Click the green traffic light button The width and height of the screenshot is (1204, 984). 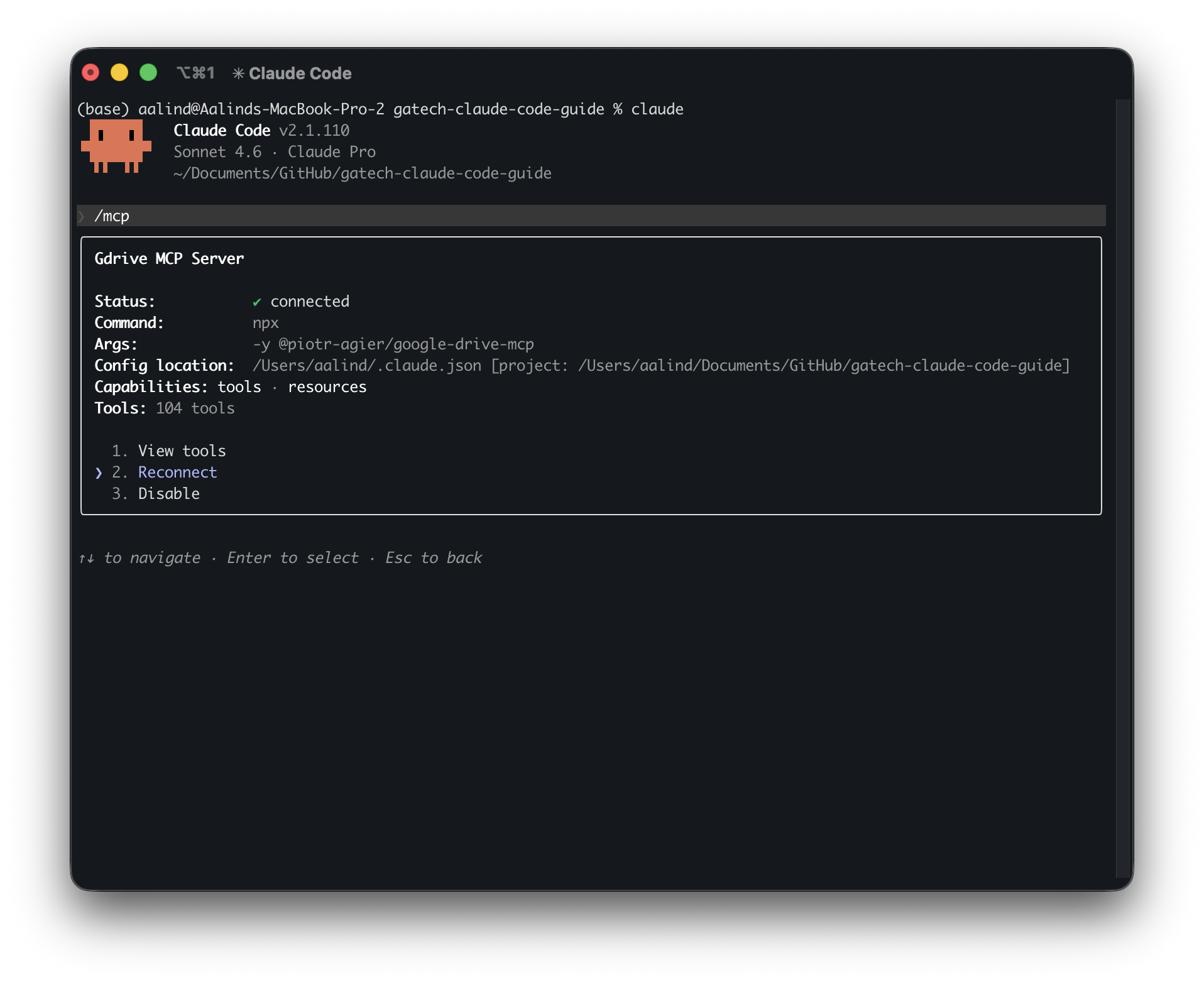(148, 72)
